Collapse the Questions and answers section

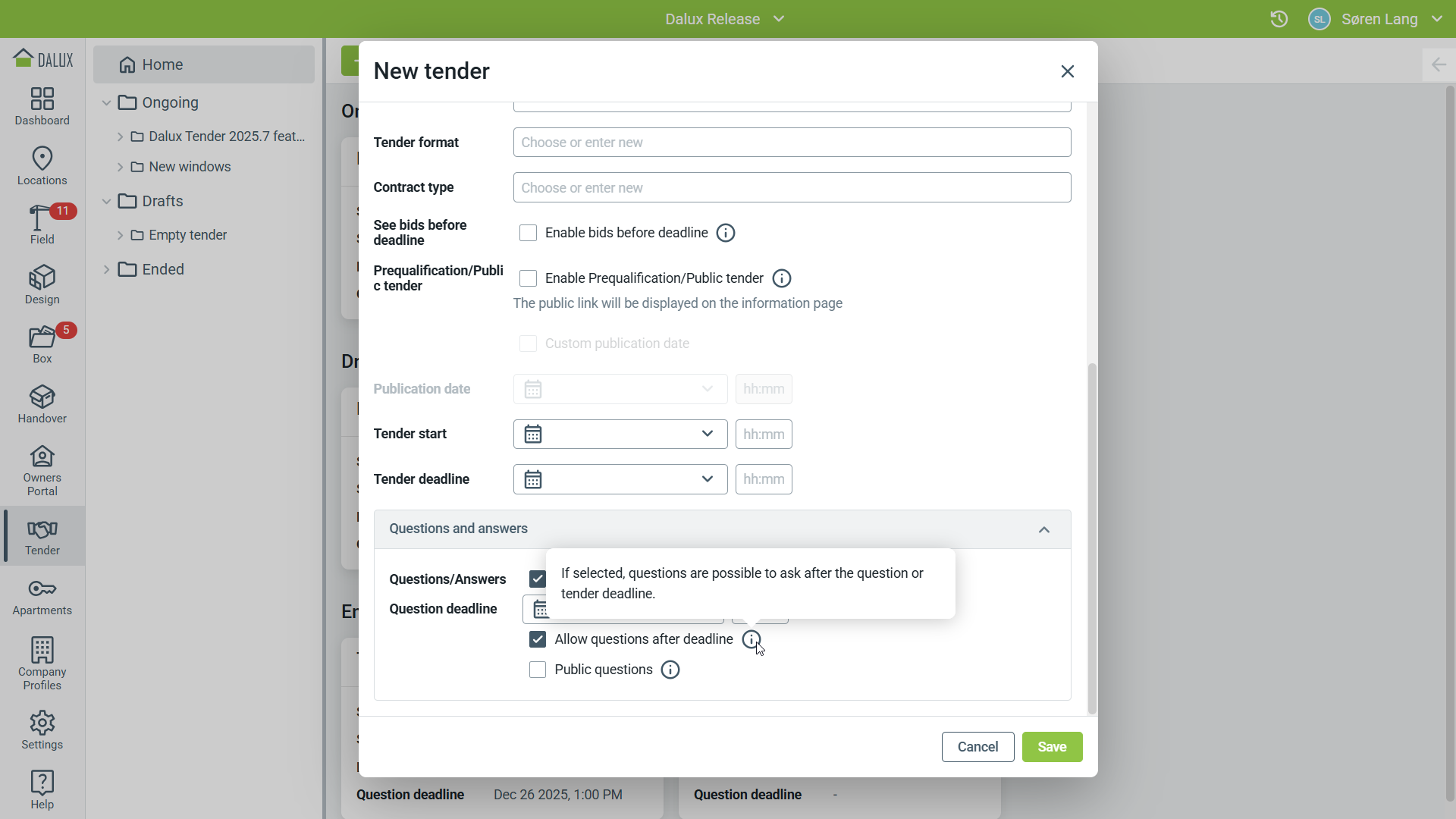(1044, 529)
